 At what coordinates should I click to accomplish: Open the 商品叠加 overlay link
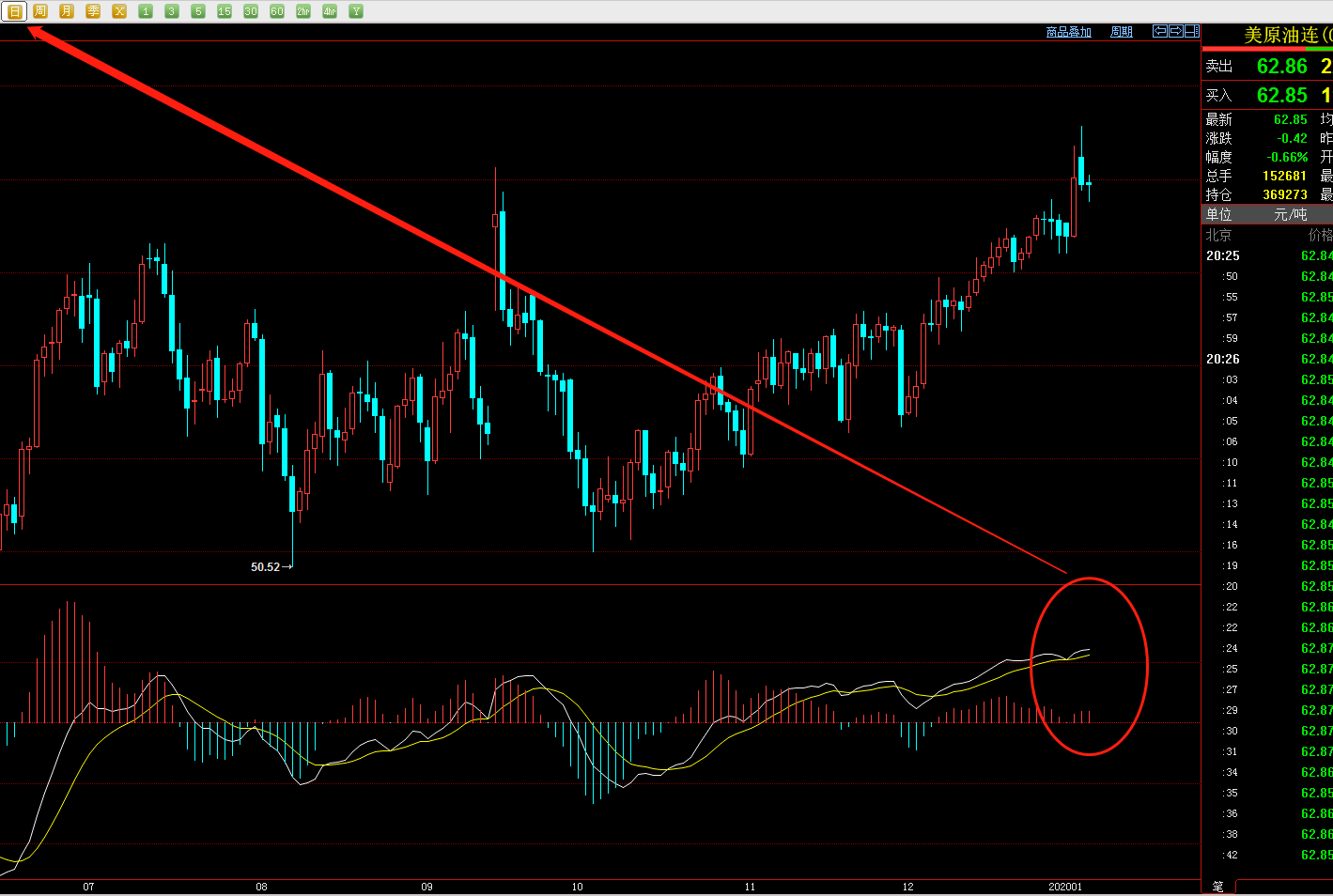[x=1069, y=32]
